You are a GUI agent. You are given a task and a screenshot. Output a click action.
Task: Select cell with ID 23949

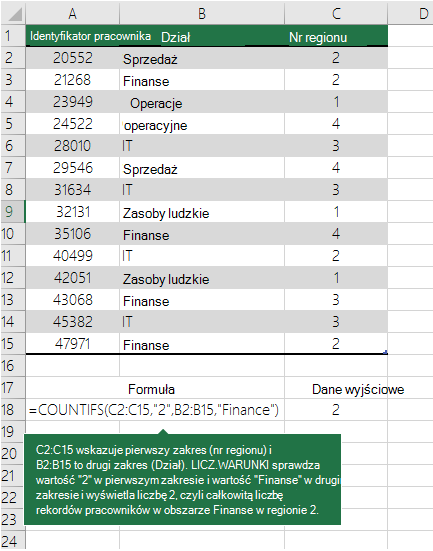pyautogui.click(x=72, y=102)
